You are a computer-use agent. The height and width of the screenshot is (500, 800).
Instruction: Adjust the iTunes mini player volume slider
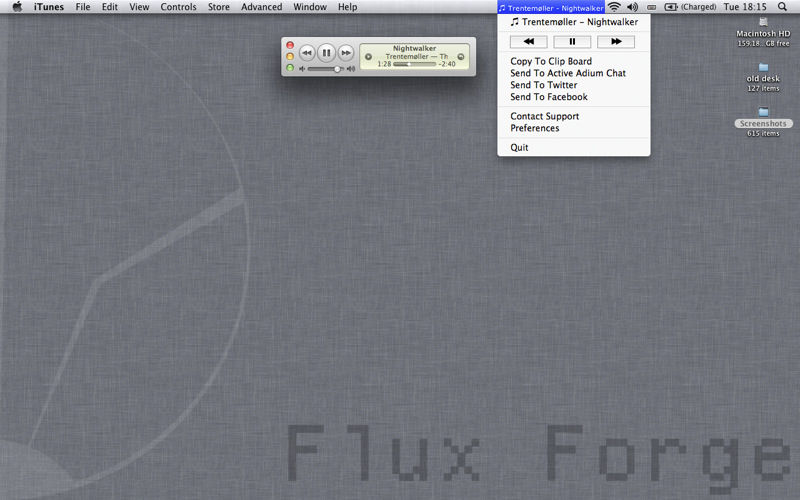326,69
